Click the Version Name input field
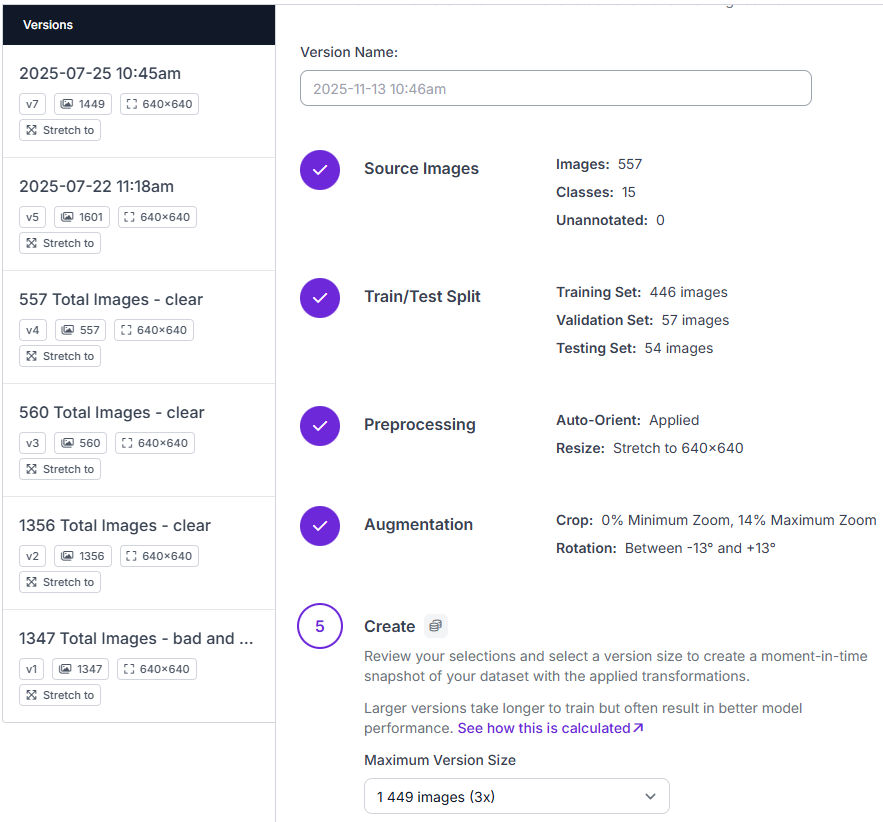Screen dimensions: 883x822 coord(555,88)
